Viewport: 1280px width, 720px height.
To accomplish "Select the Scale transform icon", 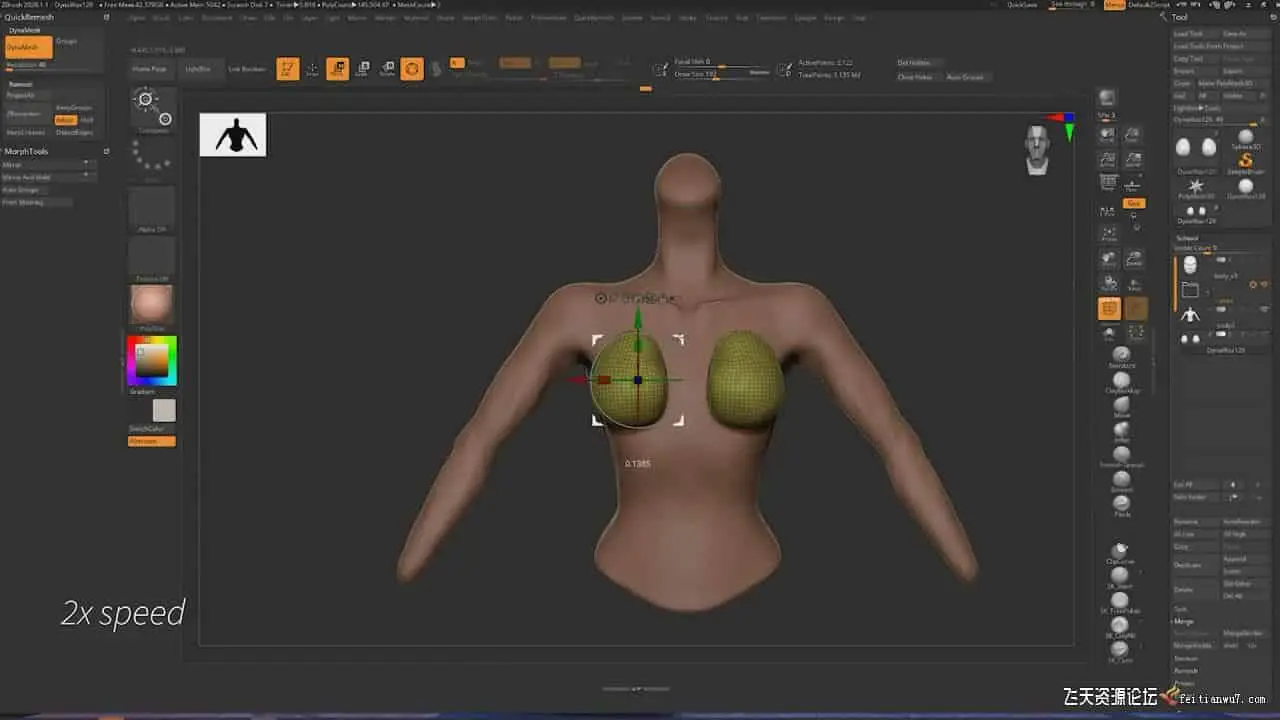I will [x=362, y=69].
